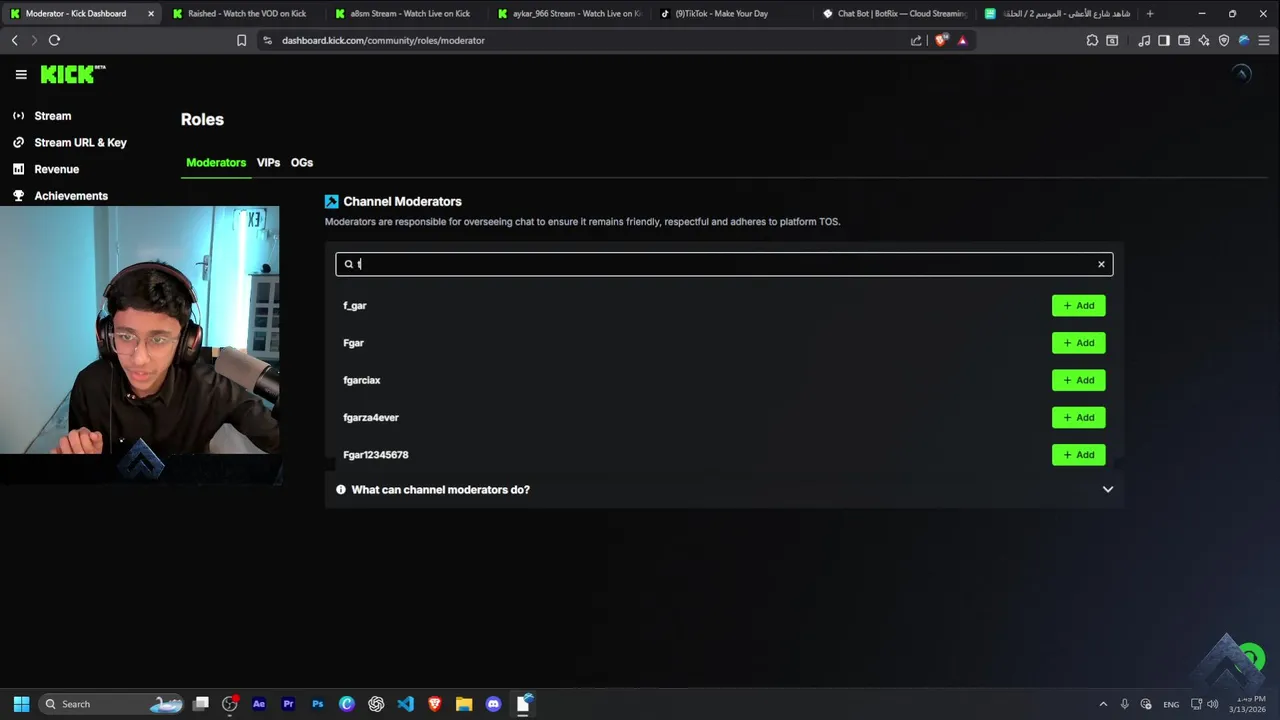Toggle the browser sidebar panel

pos(1164,40)
